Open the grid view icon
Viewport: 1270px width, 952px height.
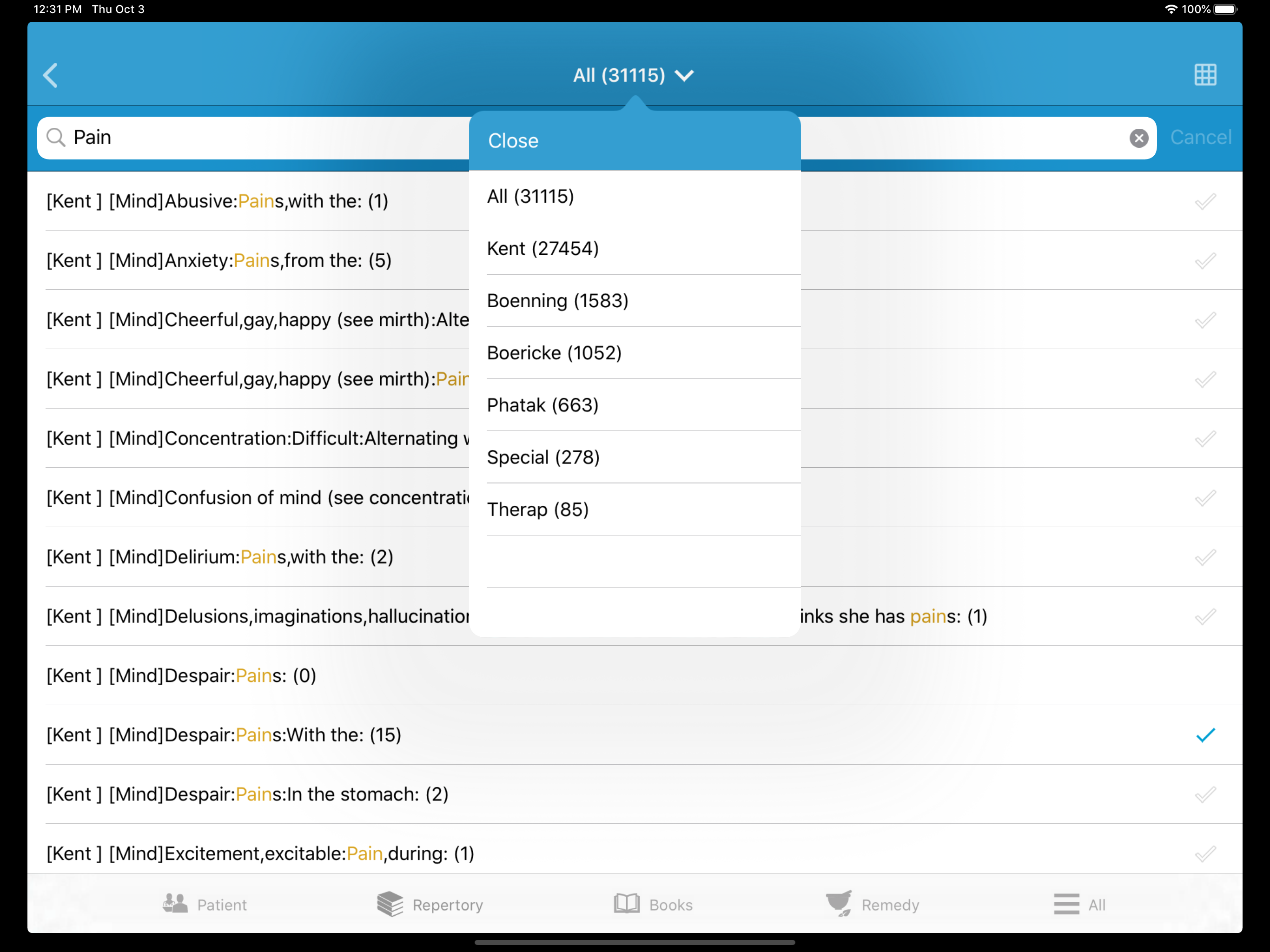pyautogui.click(x=1205, y=75)
